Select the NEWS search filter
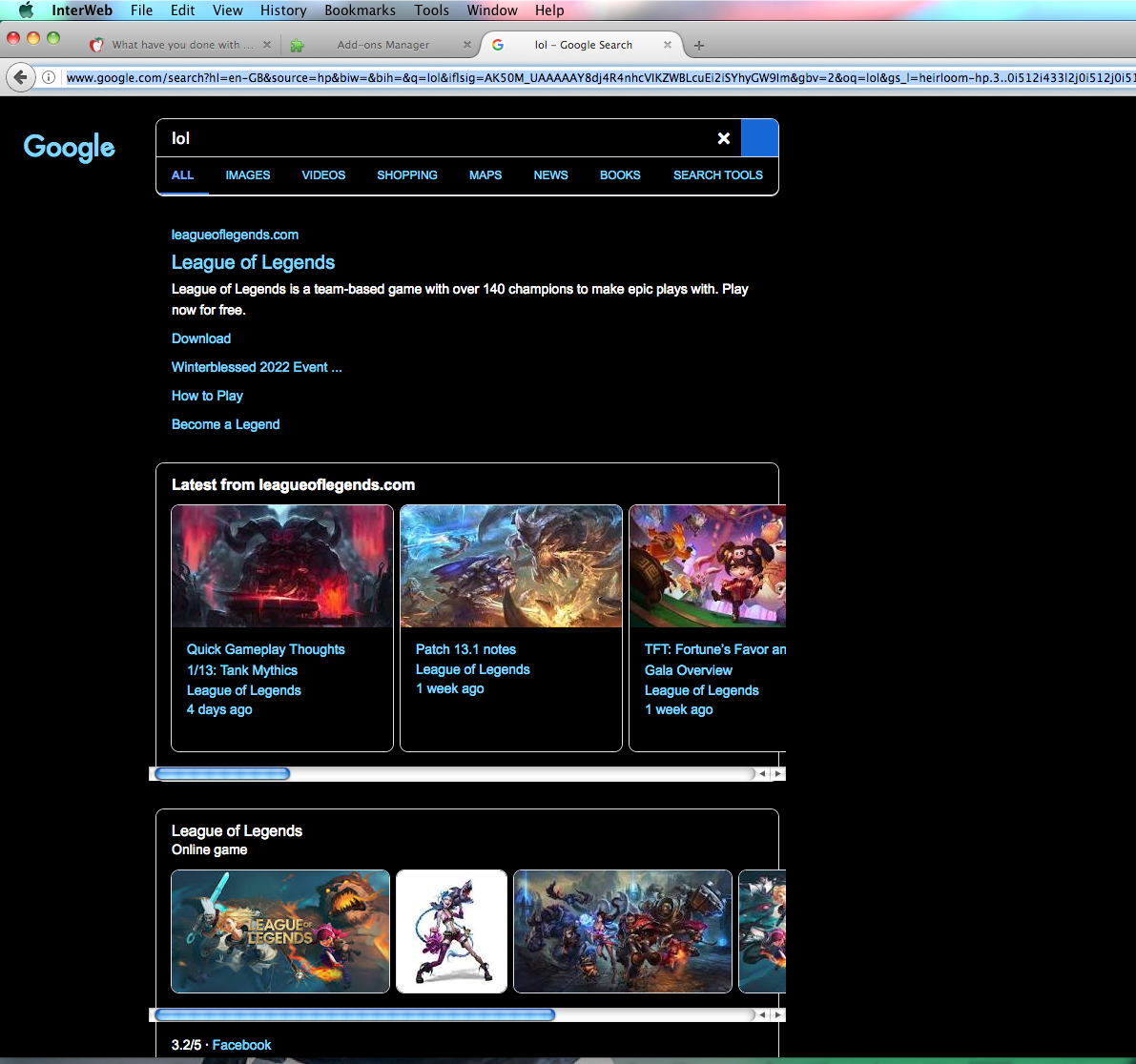 (x=550, y=175)
